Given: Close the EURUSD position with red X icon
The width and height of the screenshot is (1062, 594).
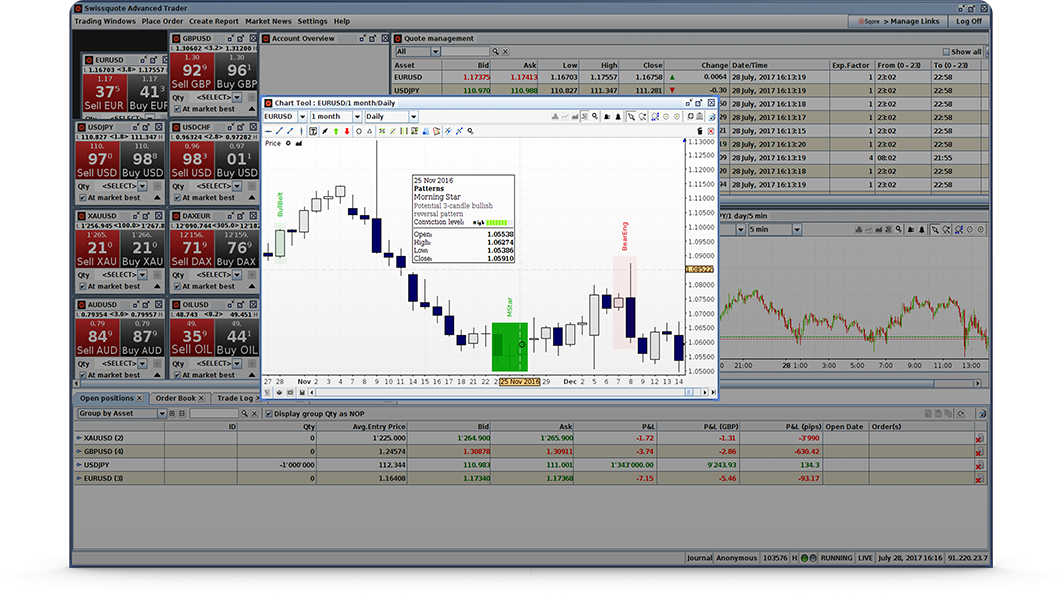Looking at the screenshot, I should click(979, 479).
